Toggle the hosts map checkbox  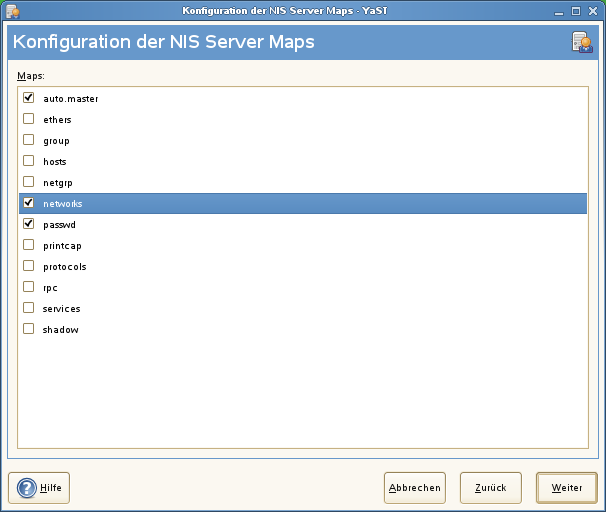pos(29,161)
